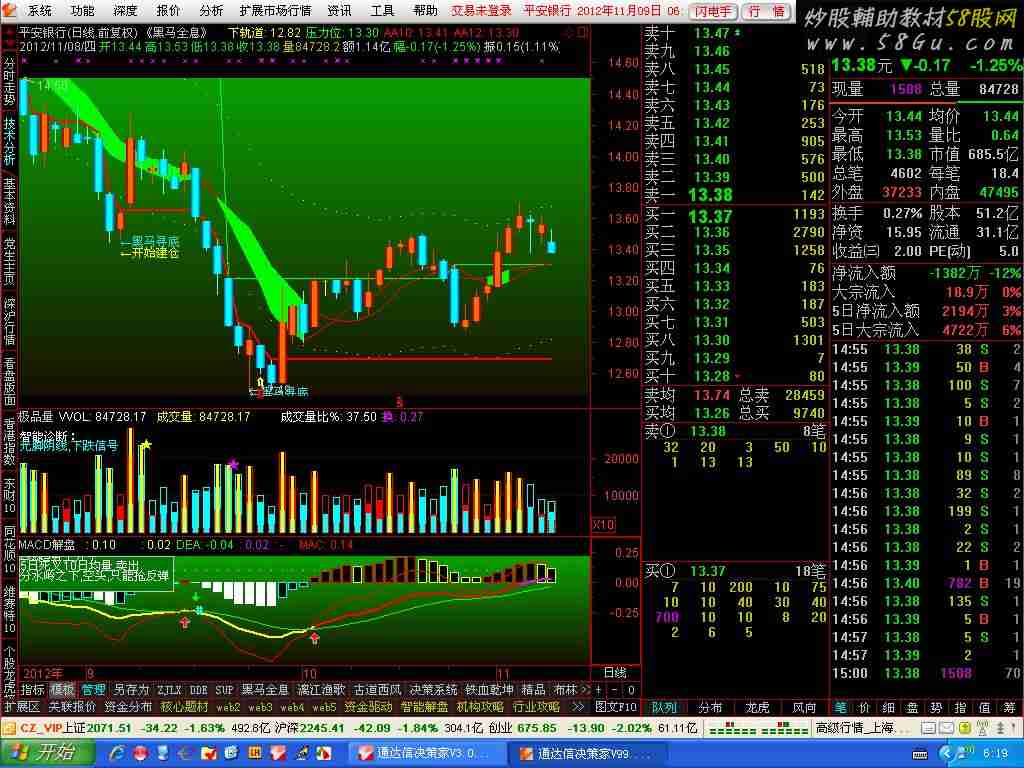
Task: Select the SUP indicator tab
Action: 224,690
